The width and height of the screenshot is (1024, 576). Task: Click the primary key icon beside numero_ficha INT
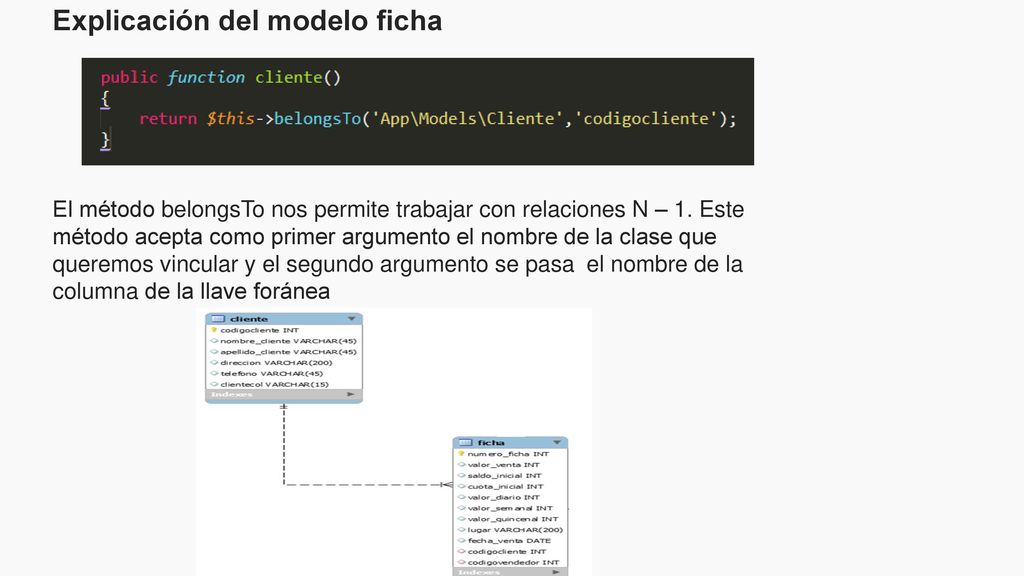point(461,453)
